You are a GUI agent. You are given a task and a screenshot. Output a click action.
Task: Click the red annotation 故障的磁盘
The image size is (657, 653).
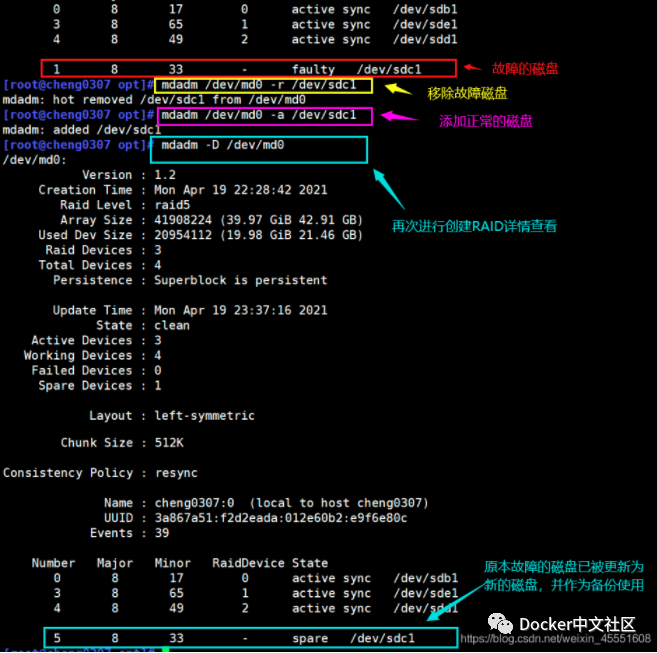pos(525,68)
